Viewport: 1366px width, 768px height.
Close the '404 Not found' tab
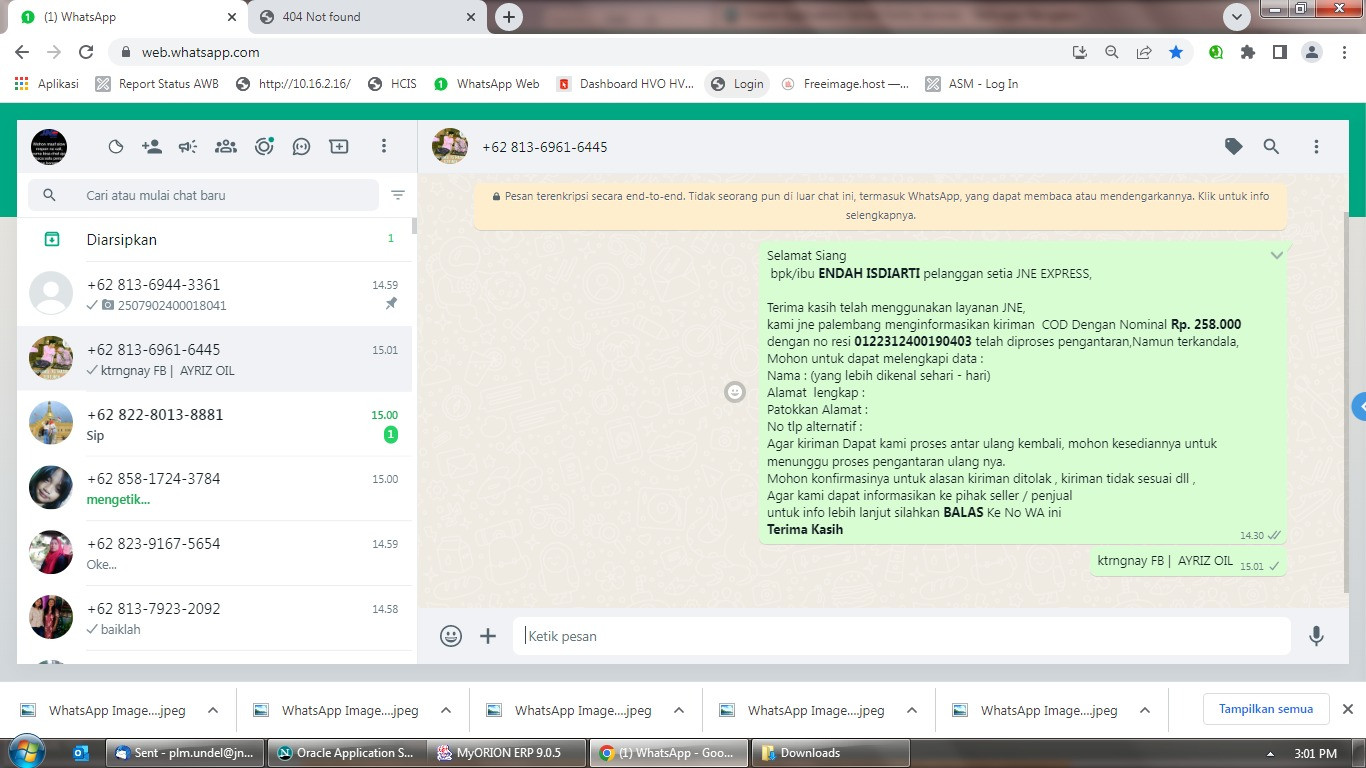(470, 17)
